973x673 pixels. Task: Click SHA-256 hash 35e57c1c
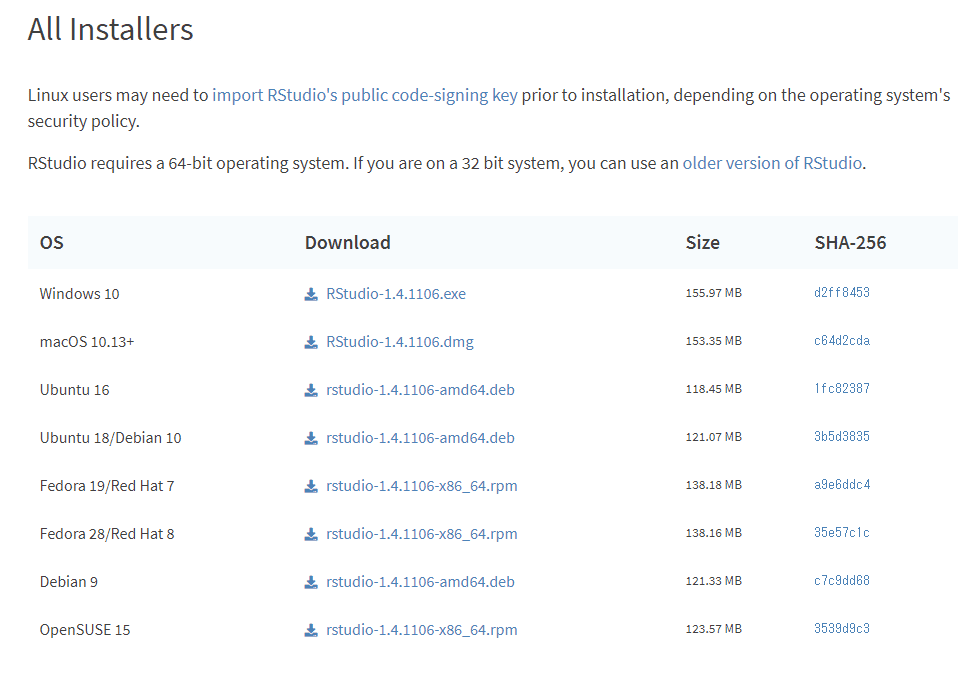[x=841, y=532]
